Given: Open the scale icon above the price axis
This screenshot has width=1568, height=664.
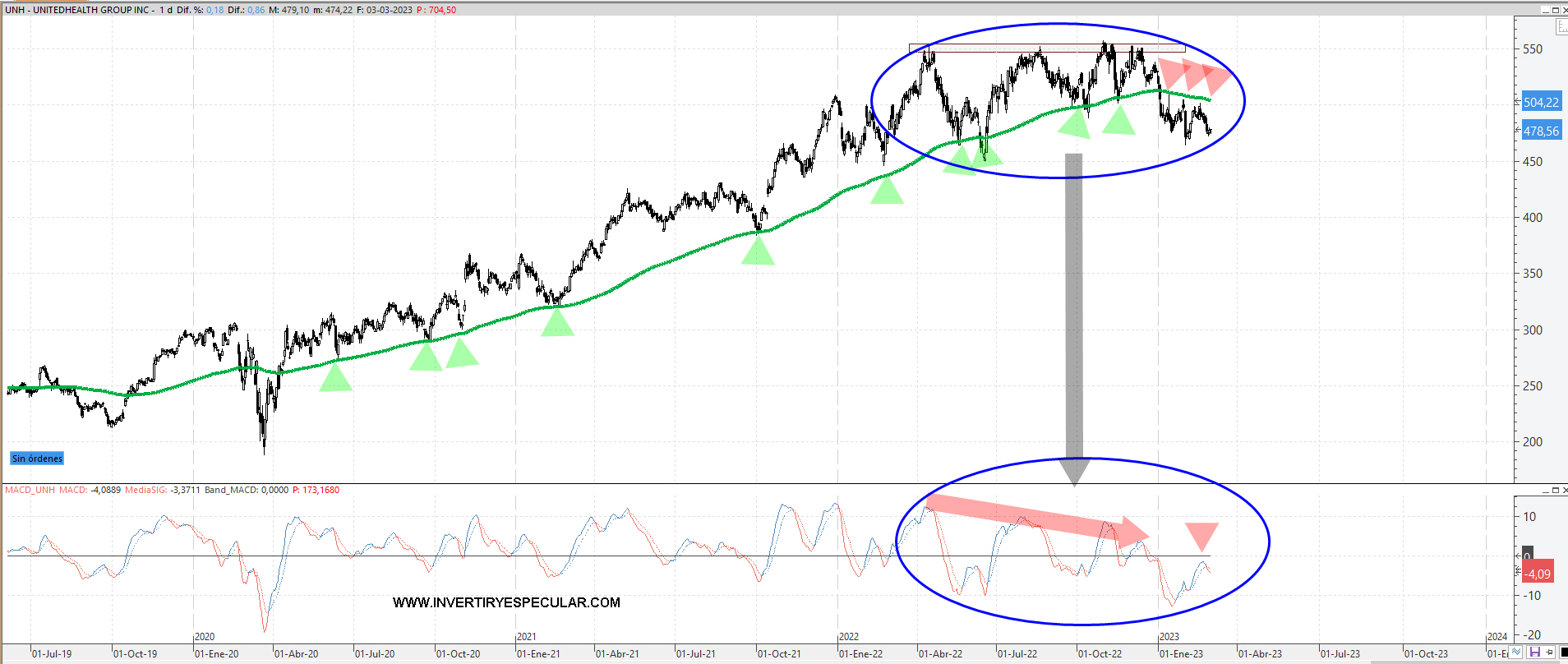Looking at the screenshot, I should point(1561,27).
